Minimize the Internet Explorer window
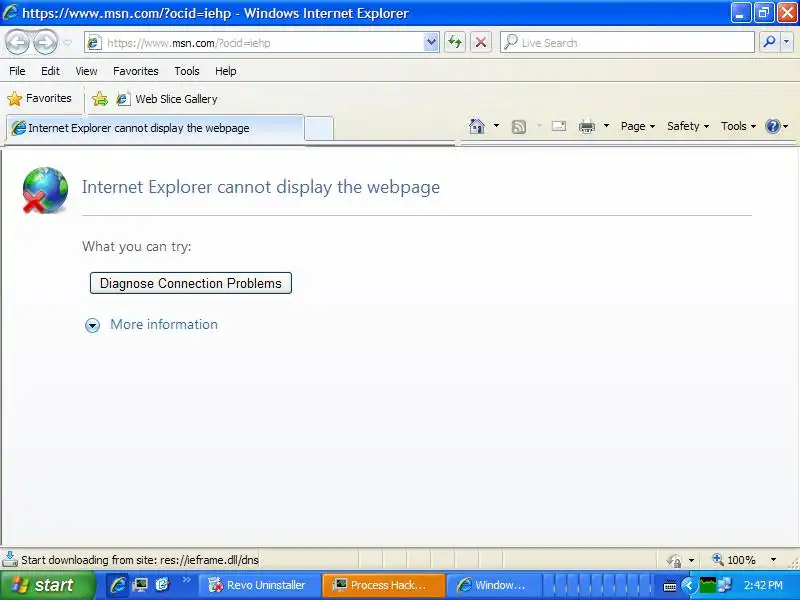 coord(741,13)
